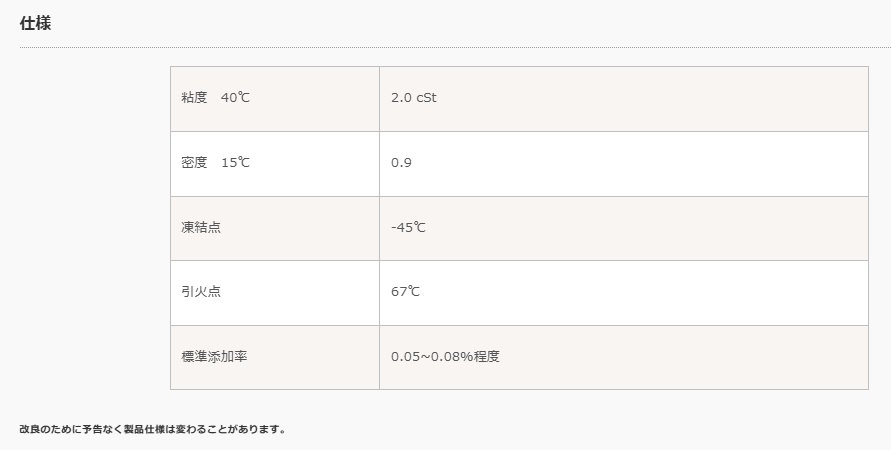
Task: Select the 凍結点 label cell
Action: [275, 228]
